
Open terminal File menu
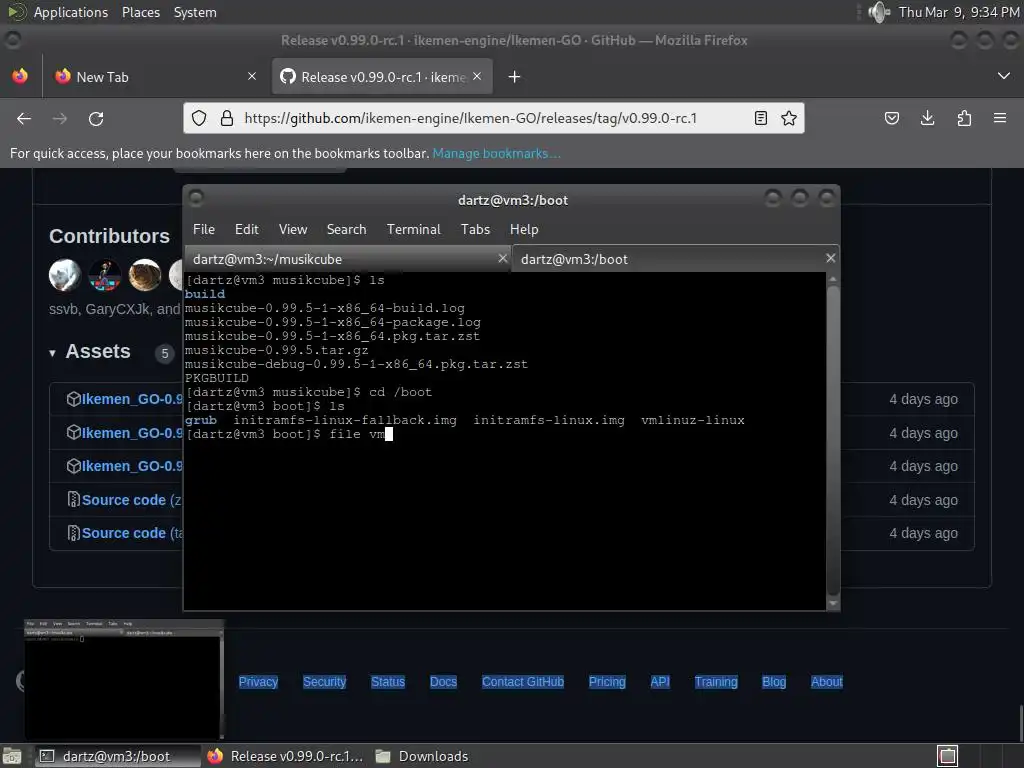point(204,229)
